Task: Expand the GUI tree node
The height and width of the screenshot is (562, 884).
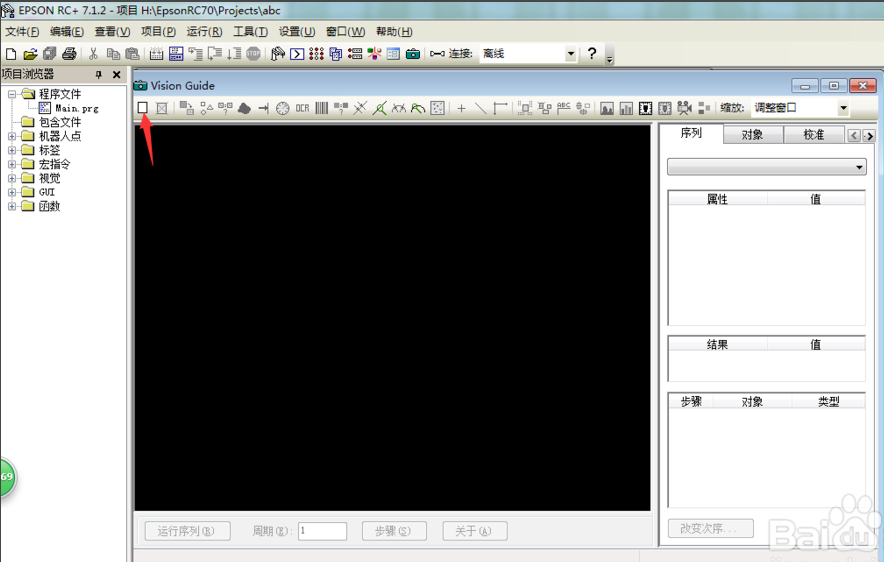Action: [x=12, y=192]
